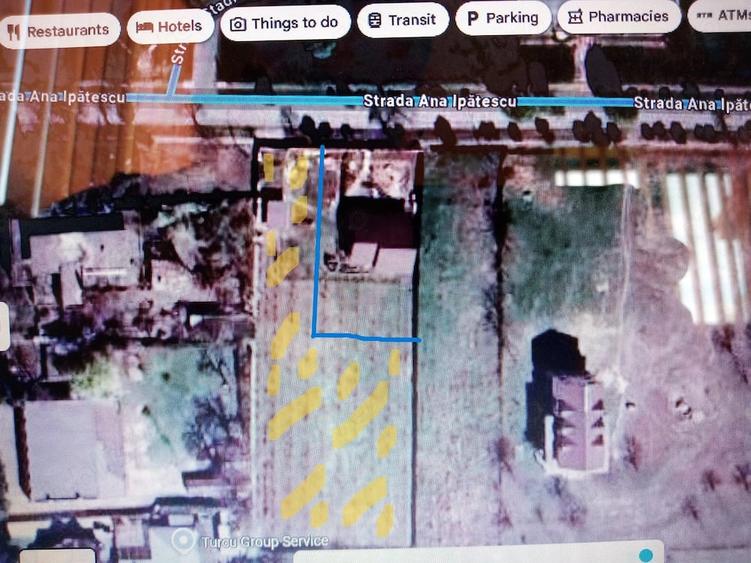Screen dimensions: 751x563
Task: Select the Hotels category chip
Action: (x=170, y=26)
